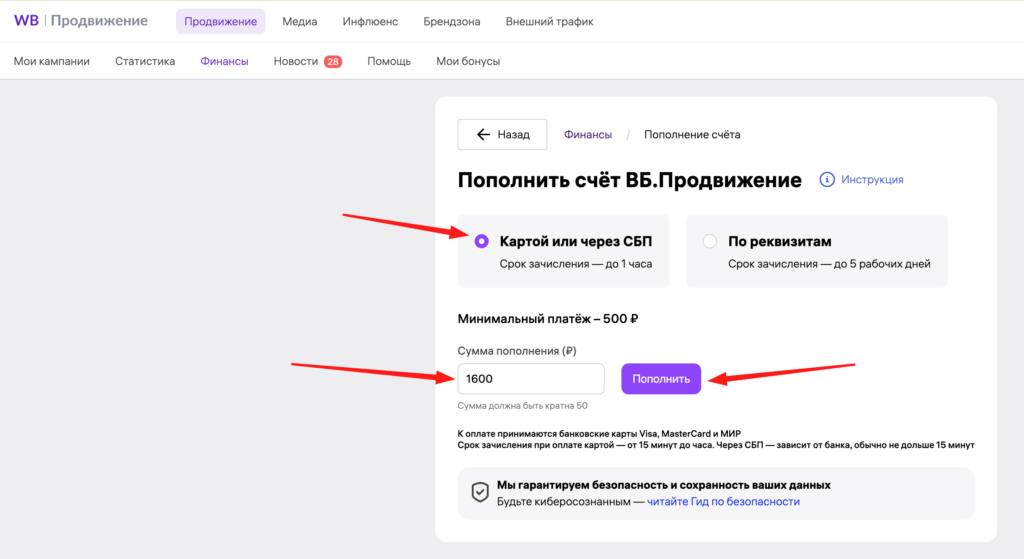Open the Мои кампании menu item
1024x559 pixels.
click(x=52, y=61)
